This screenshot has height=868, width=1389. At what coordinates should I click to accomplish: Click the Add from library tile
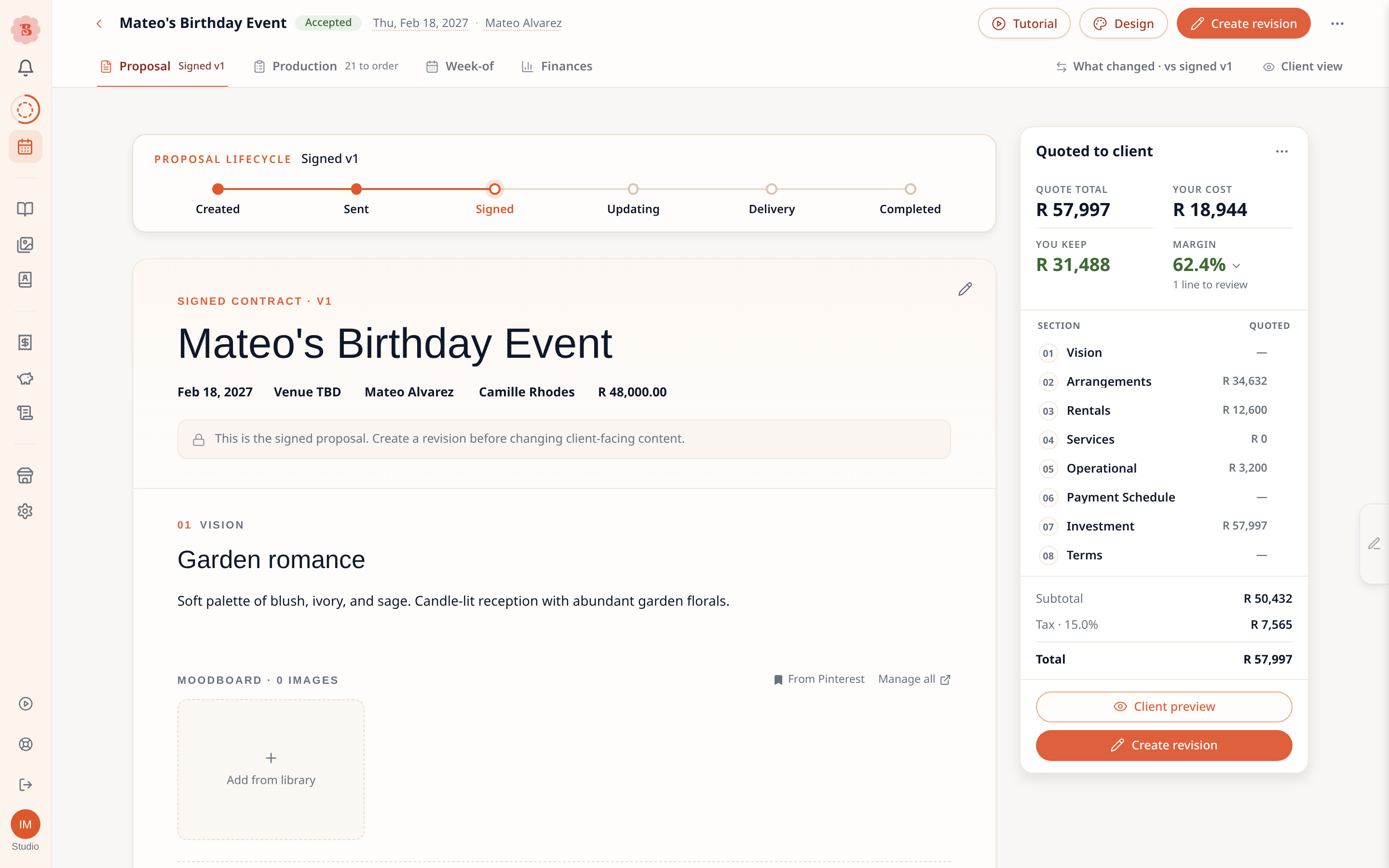pyautogui.click(x=271, y=769)
